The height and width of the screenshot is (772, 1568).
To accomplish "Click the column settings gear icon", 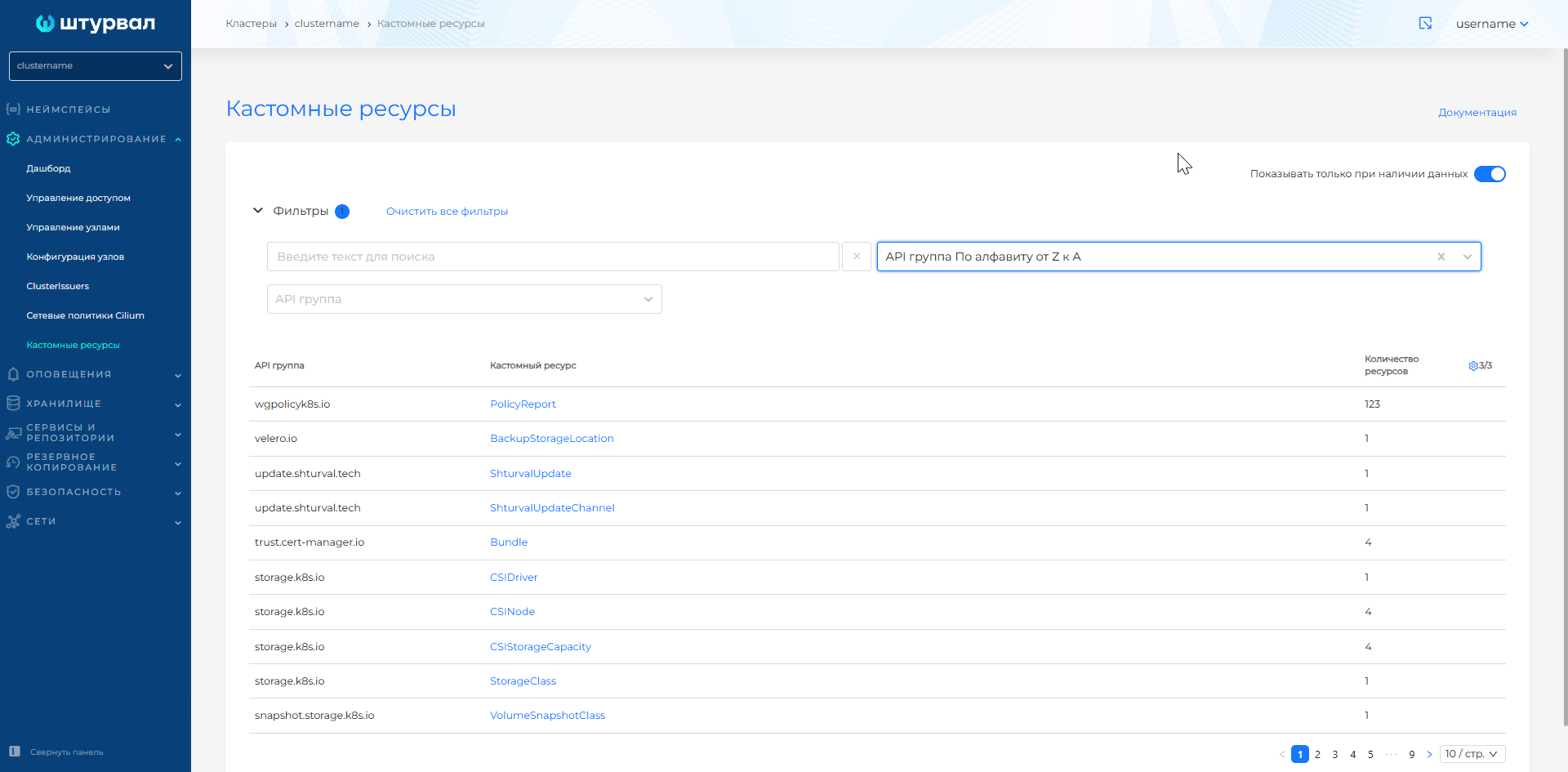I will pos(1473,366).
